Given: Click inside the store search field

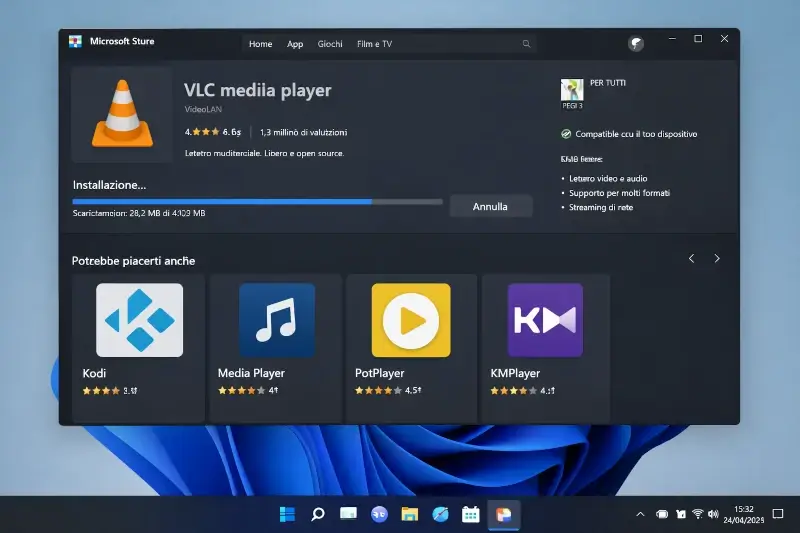Looking at the screenshot, I should (389, 44).
